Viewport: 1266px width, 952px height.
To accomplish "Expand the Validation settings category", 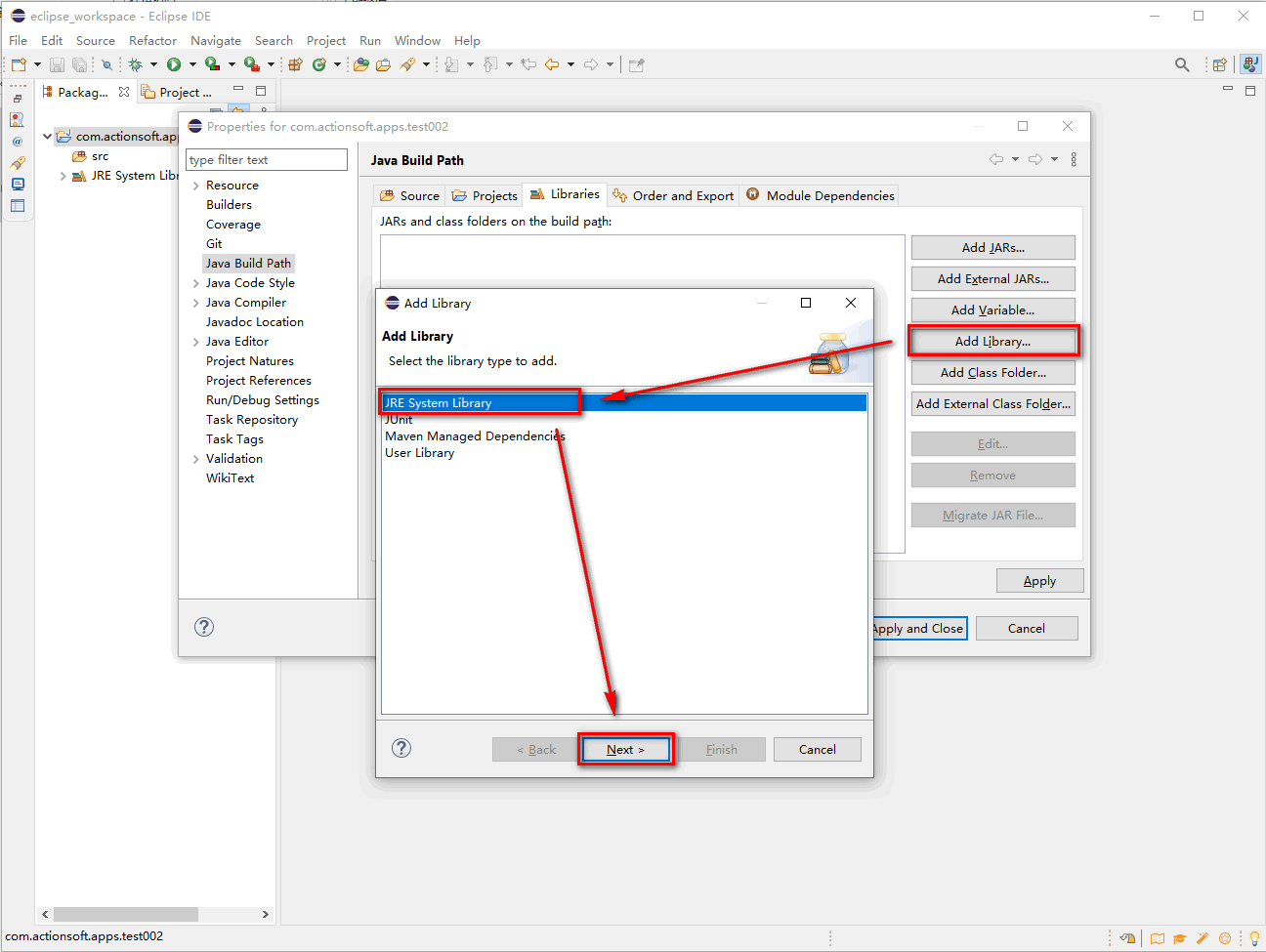I will point(195,458).
